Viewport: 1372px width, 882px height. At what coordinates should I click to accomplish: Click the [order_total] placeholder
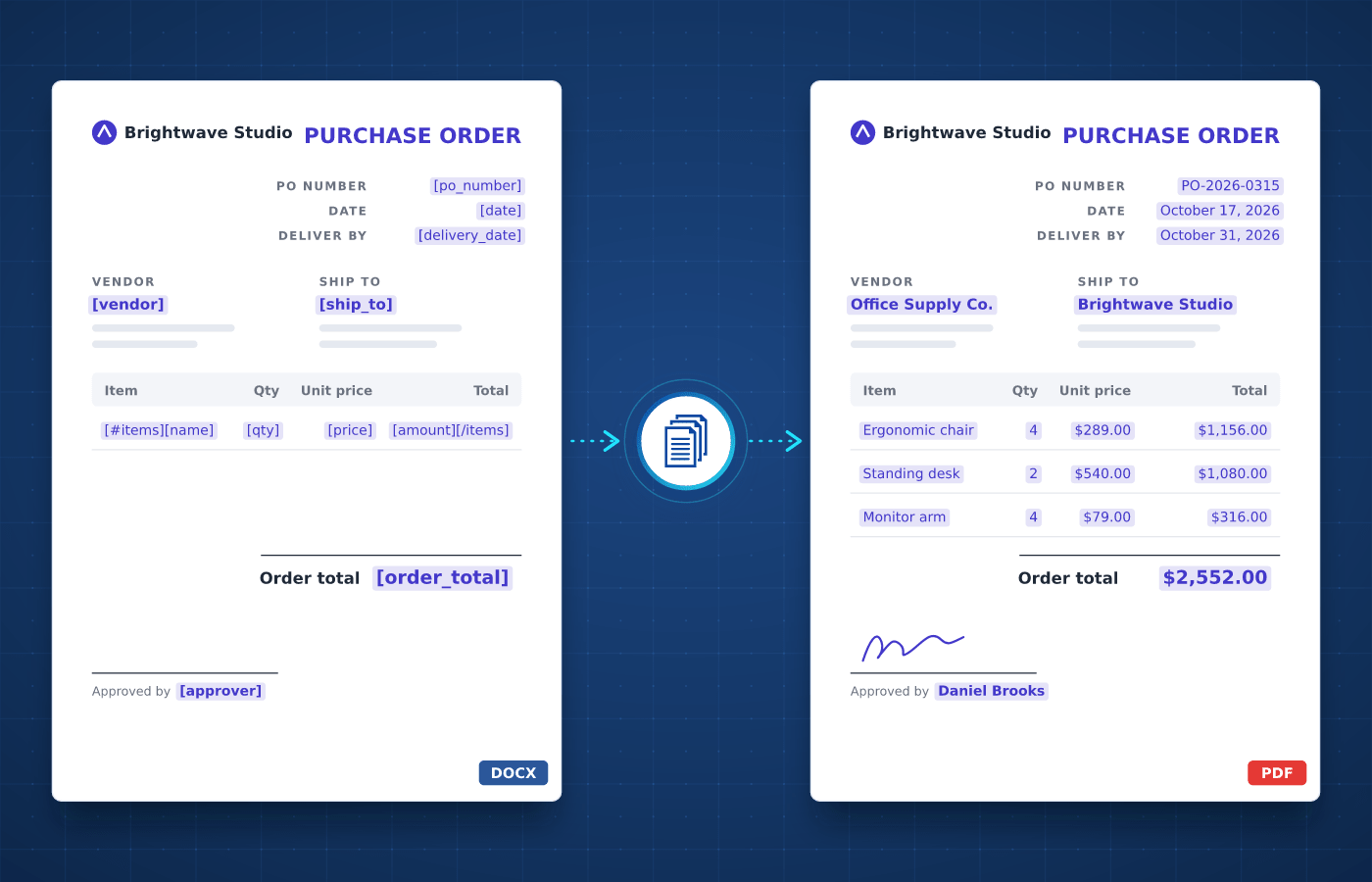tap(443, 578)
